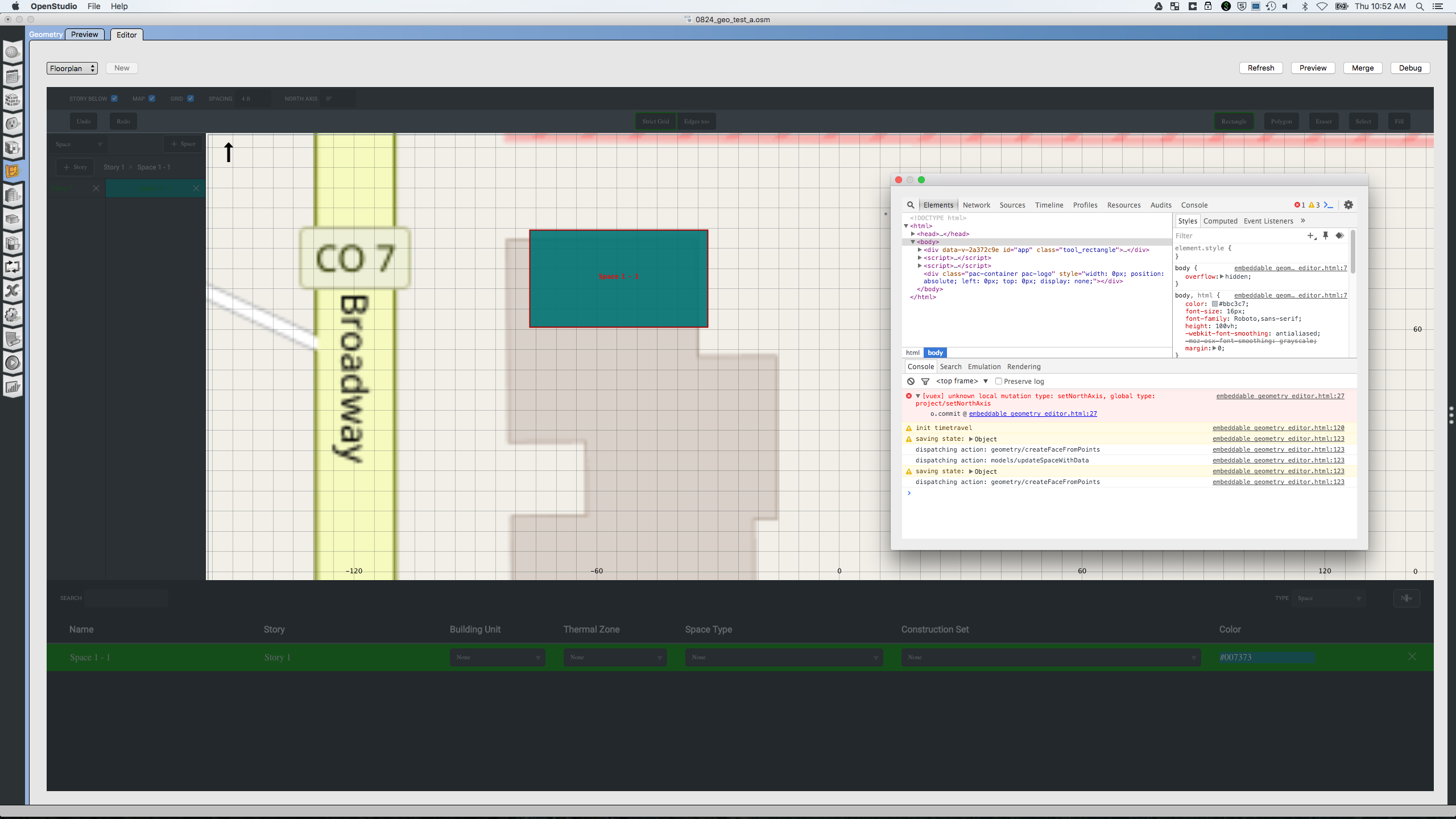Click the Measures scissors icon
The image size is (1456, 819).
point(13,291)
